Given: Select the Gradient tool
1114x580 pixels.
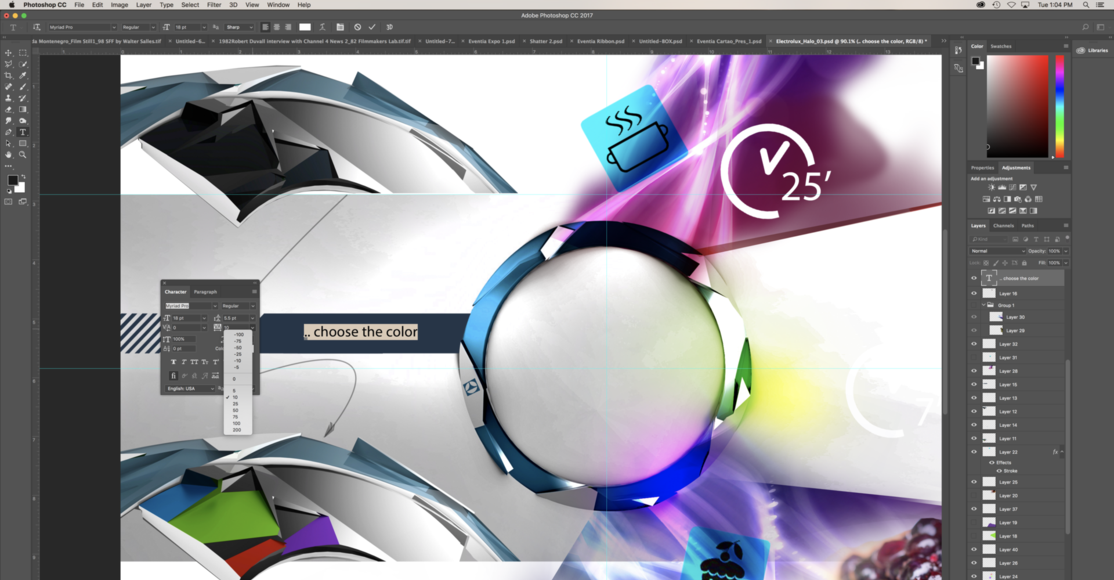Looking at the screenshot, I should [23, 109].
